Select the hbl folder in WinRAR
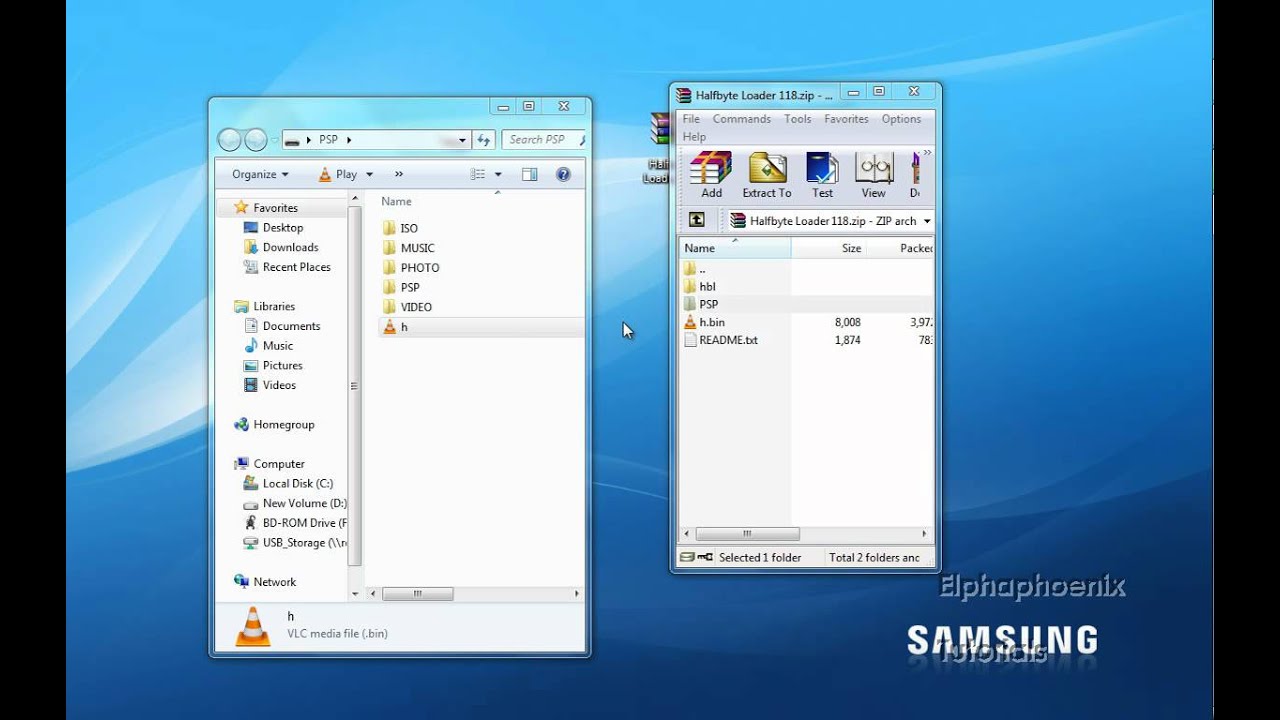The height and width of the screenshot is (720, 1280). [700, 286]
